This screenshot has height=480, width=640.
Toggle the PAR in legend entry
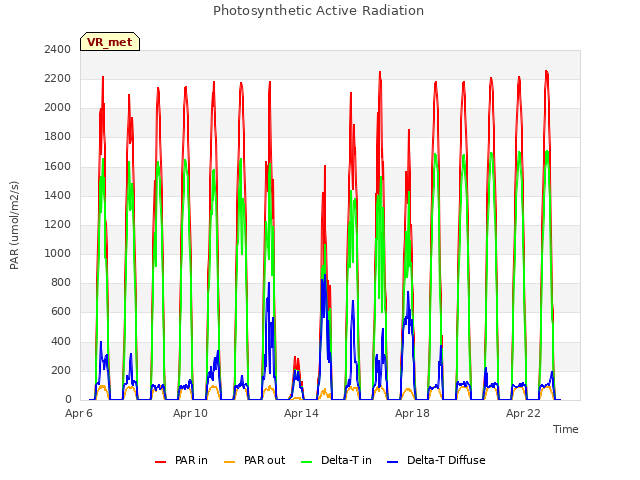(x=181, y=460)
